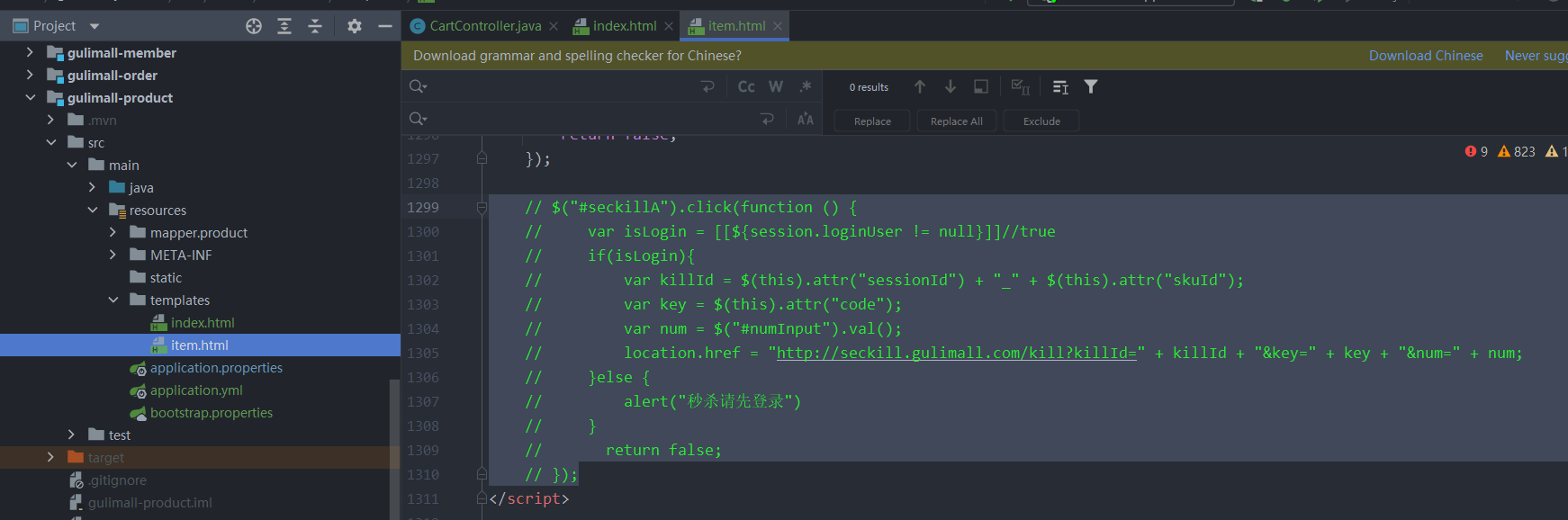Collapse the resources folder
This screenshot has height=520, width=1568.
click(92, 210)
